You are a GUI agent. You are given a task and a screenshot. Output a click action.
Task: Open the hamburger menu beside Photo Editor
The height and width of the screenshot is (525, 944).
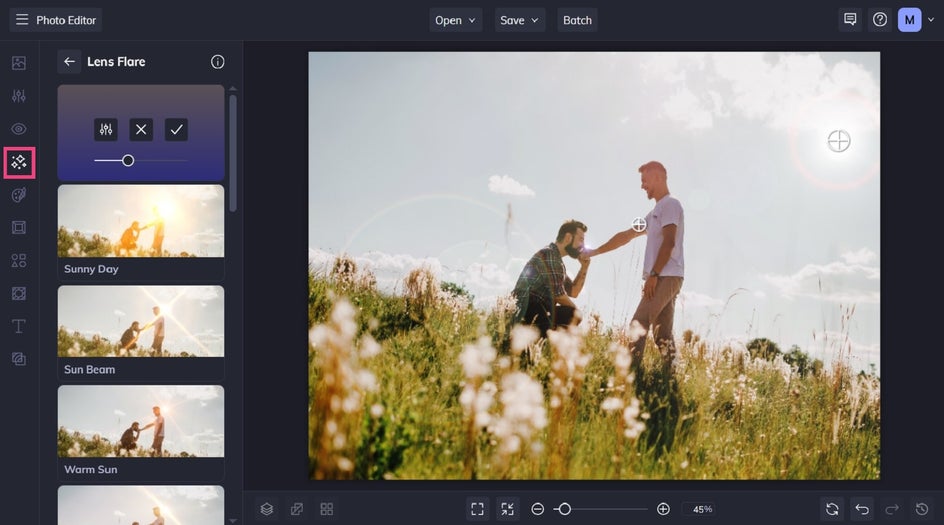point(22,20)
